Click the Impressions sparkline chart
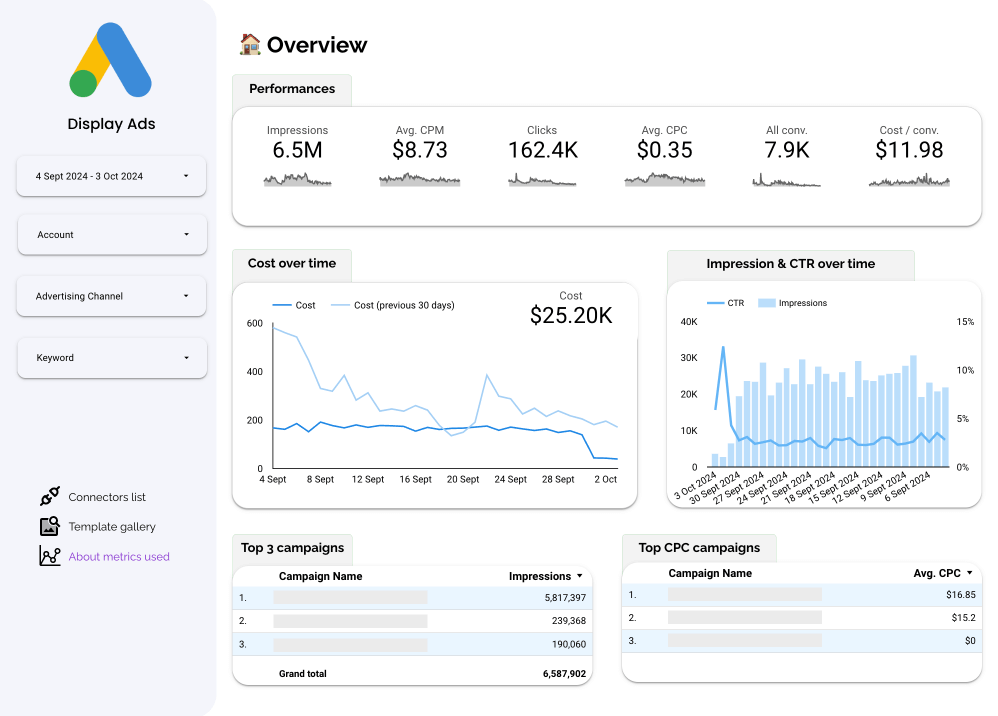Viewport: 998px width, 716px height. [x=297, y=179]
